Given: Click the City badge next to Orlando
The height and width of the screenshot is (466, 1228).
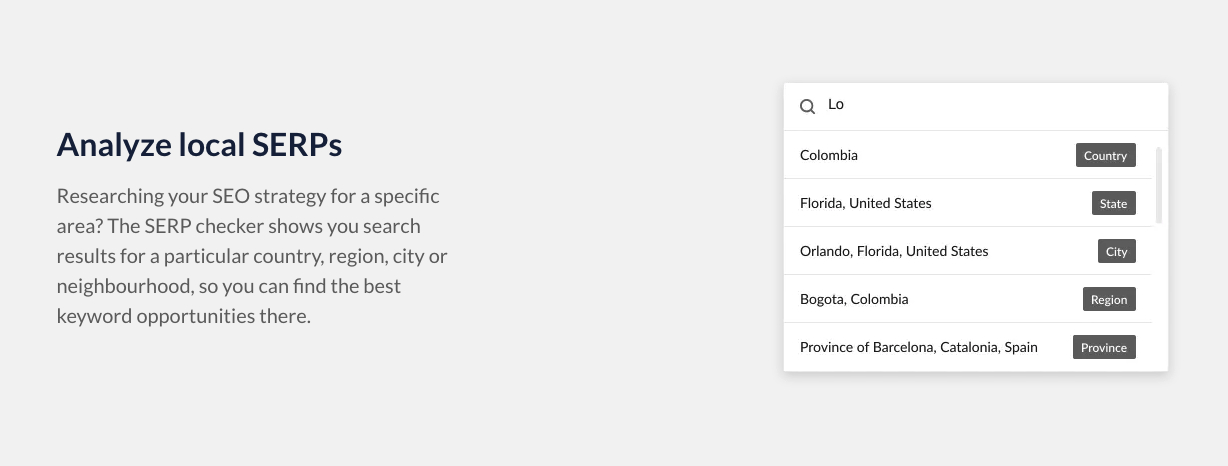Looking at the screenshot, I should coord(1116,251).
